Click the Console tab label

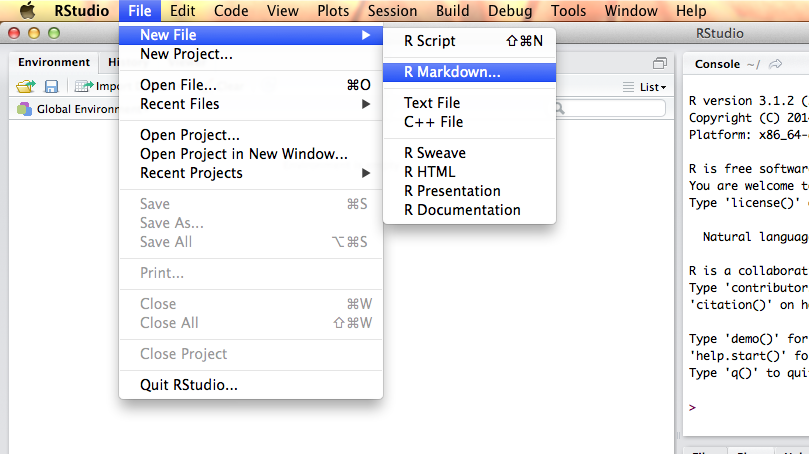pos(717,64)
